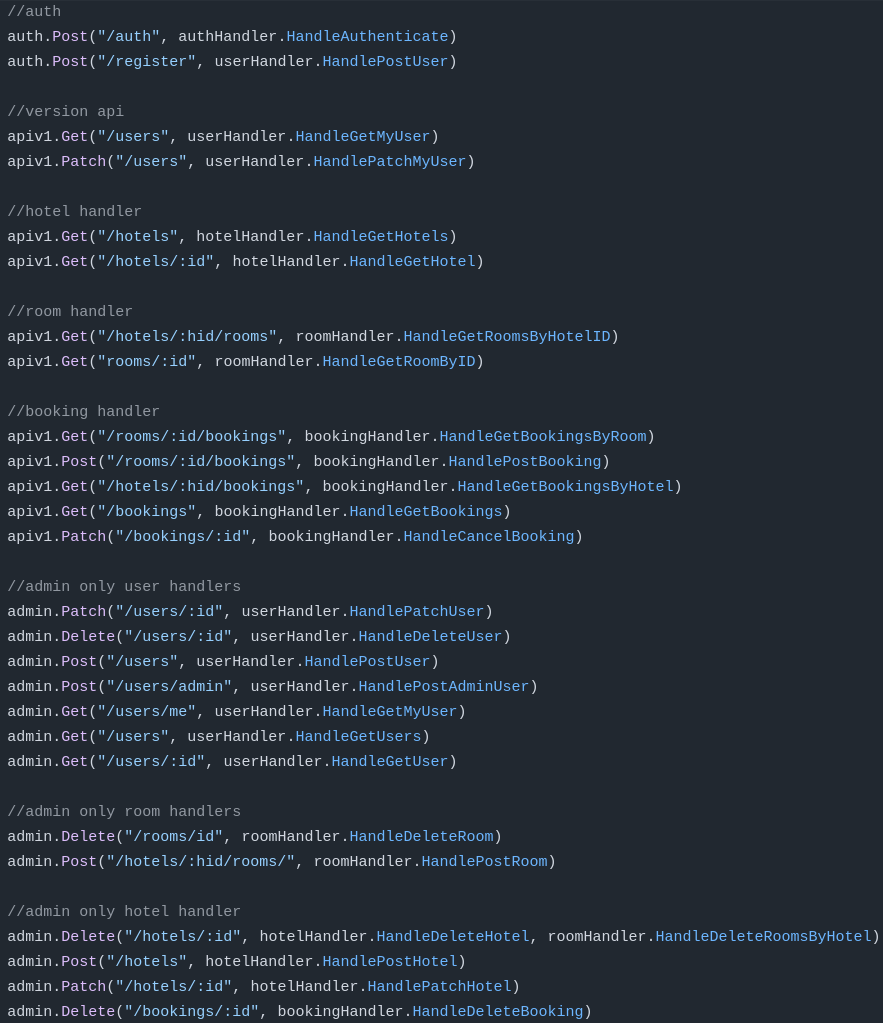
Task: Click the HandleGetBookingsByRoom method
Action: coord(543,437)
